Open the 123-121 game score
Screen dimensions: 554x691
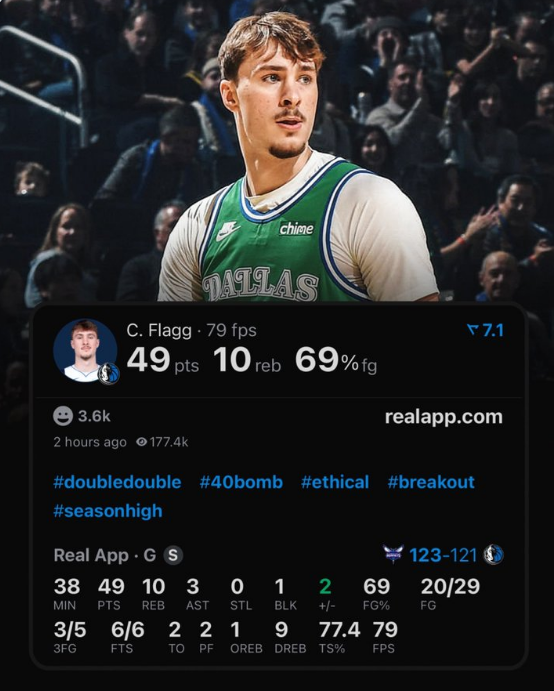tap(443, 555)
